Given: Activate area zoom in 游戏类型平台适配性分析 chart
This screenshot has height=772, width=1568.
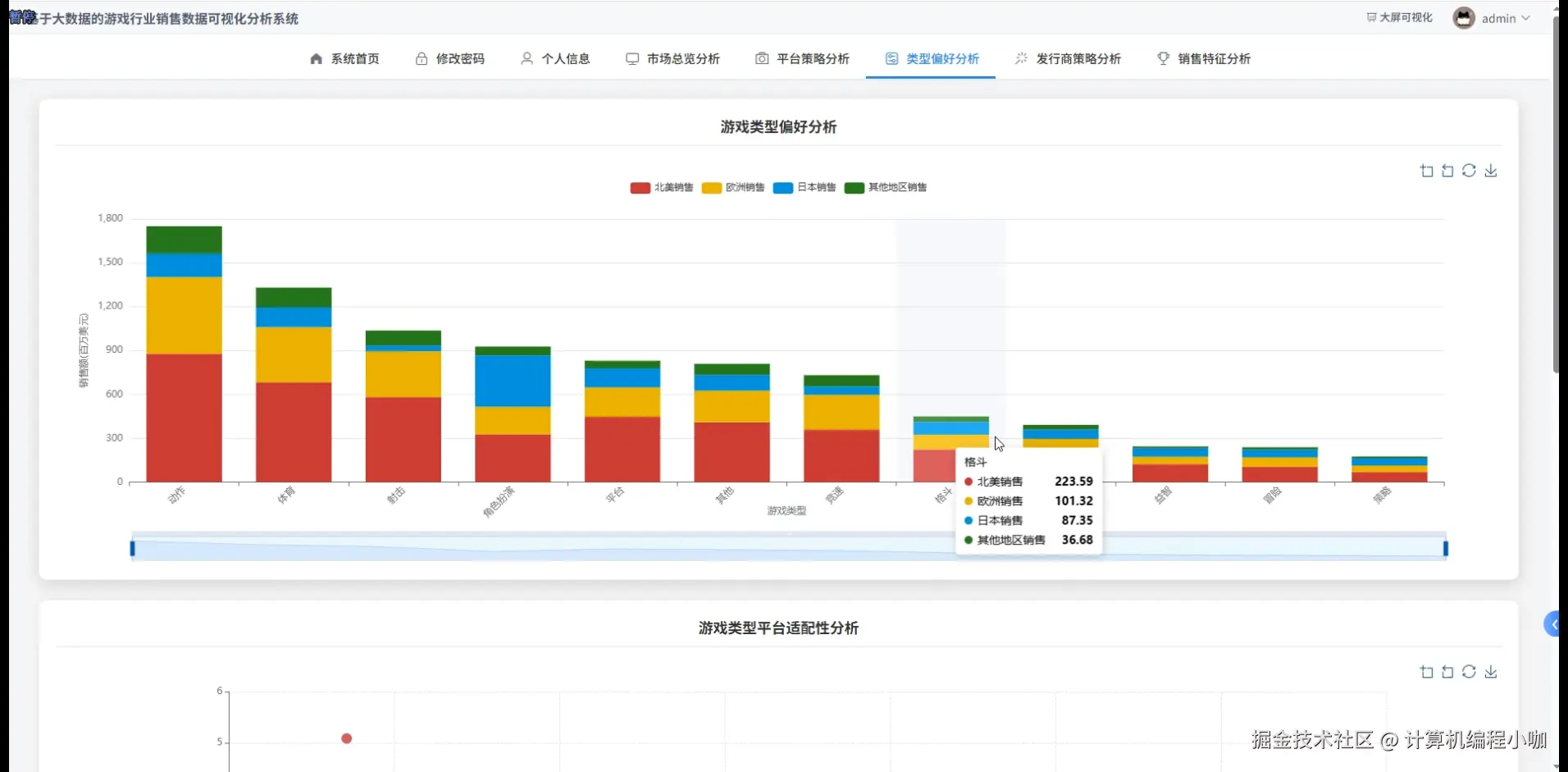Looking at the screenshot, I should pos(1427,672).
